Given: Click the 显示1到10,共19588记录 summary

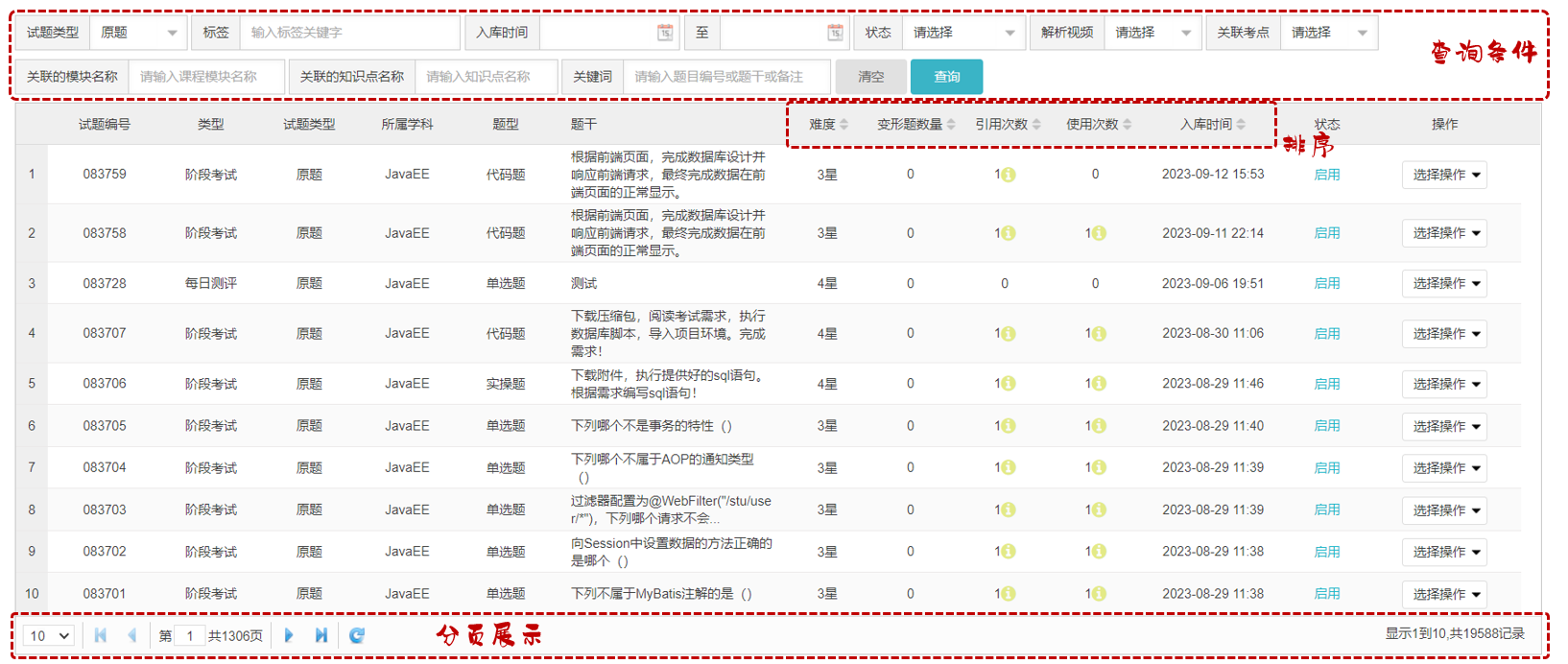Looking at the screenshot, I should [1455, 634].
